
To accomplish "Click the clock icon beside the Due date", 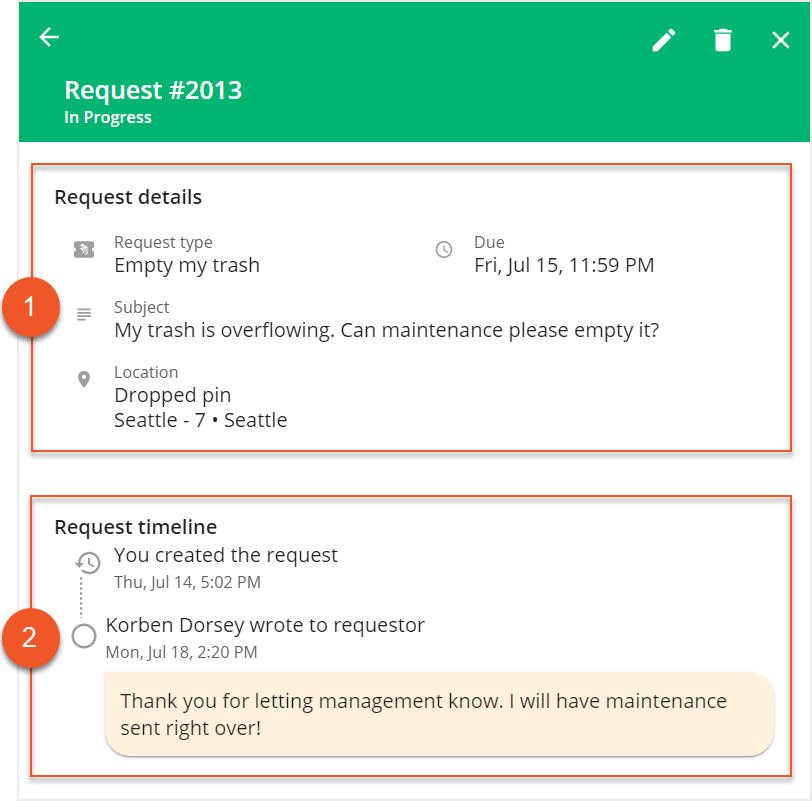I will [444, 249].
